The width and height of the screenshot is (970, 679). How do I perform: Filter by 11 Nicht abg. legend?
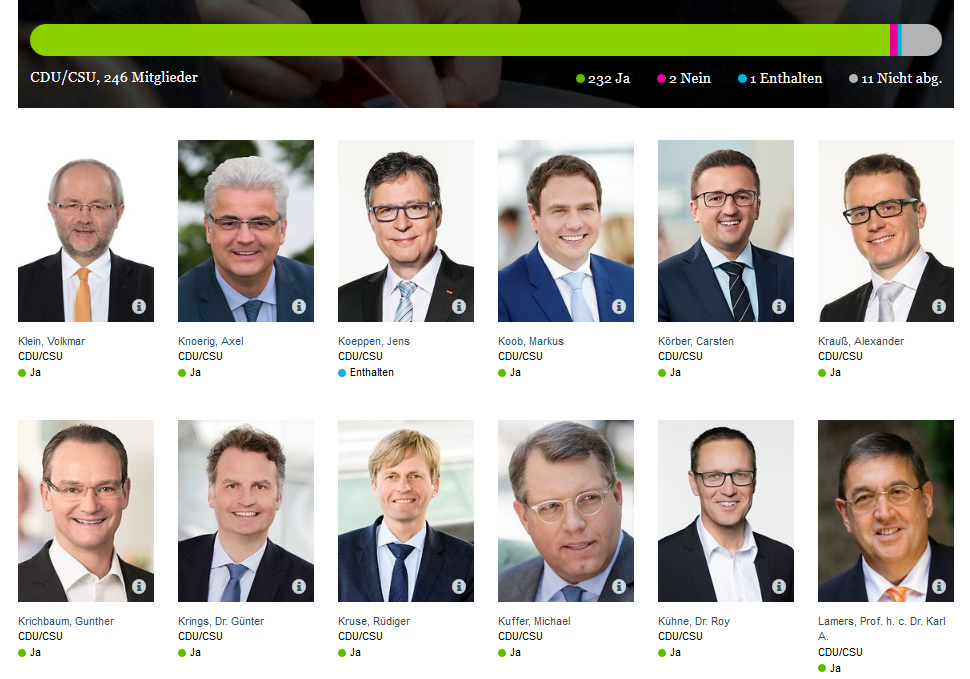(x=896, y=79)
